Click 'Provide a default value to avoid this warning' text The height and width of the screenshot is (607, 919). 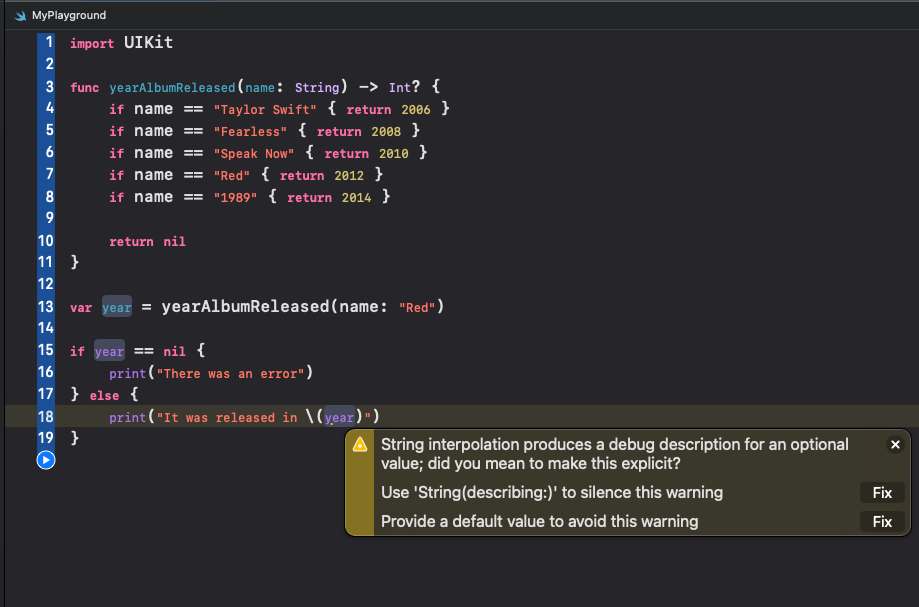point(539,521)
